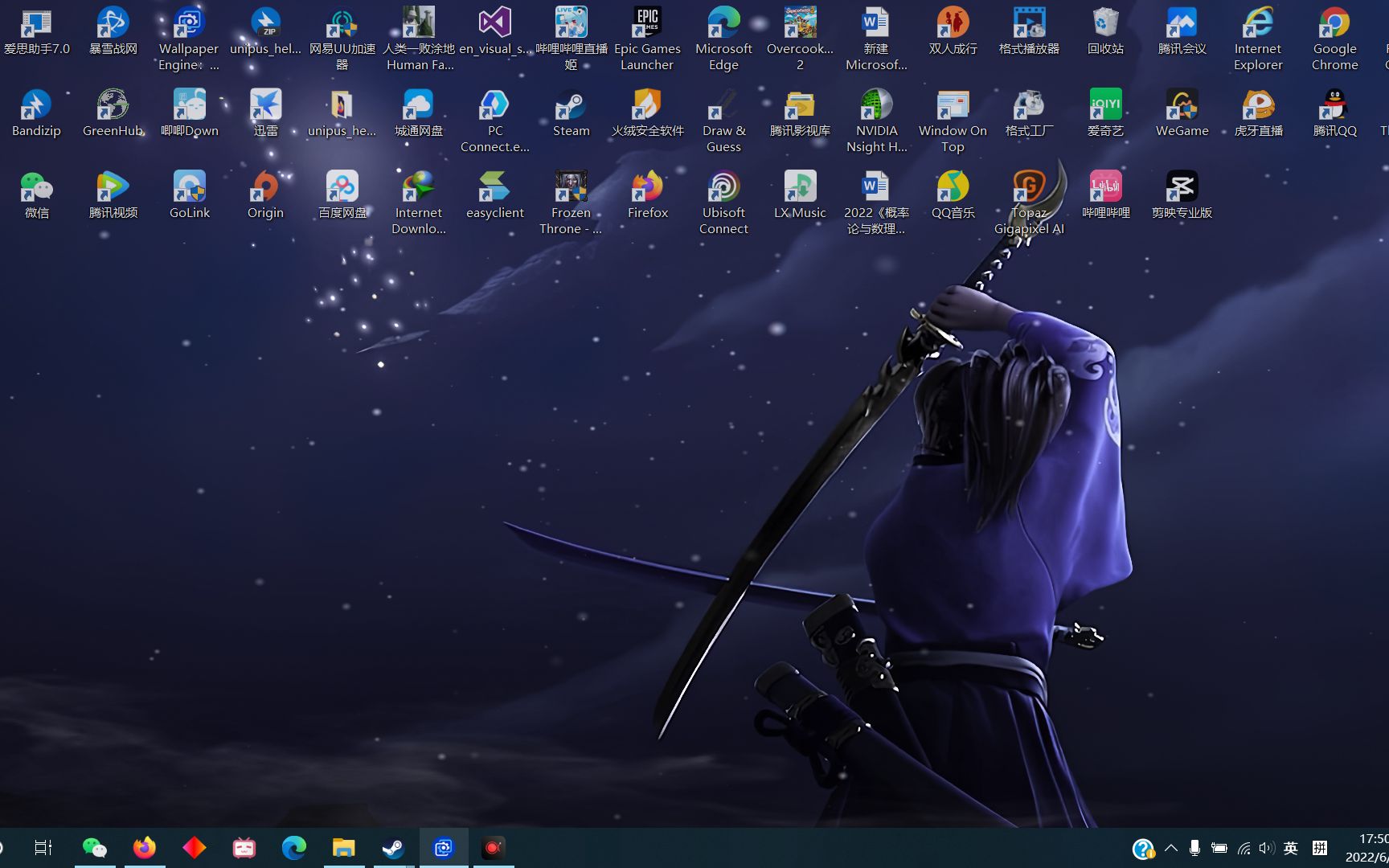
Task: Open the 虎牙直播 desktop icon
Action: pyautogui.click(x=1258, y=114)
